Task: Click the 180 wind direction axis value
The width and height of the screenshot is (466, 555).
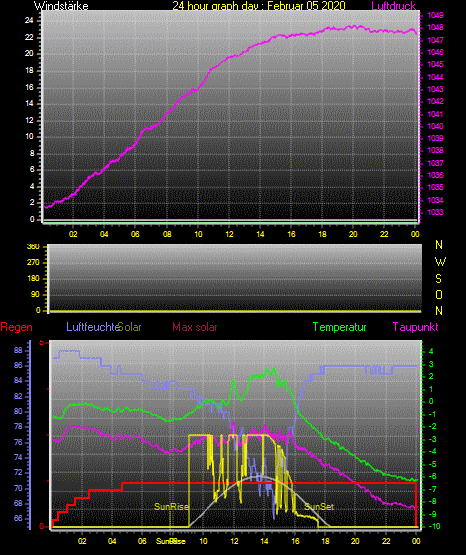Action: [33, 279]
